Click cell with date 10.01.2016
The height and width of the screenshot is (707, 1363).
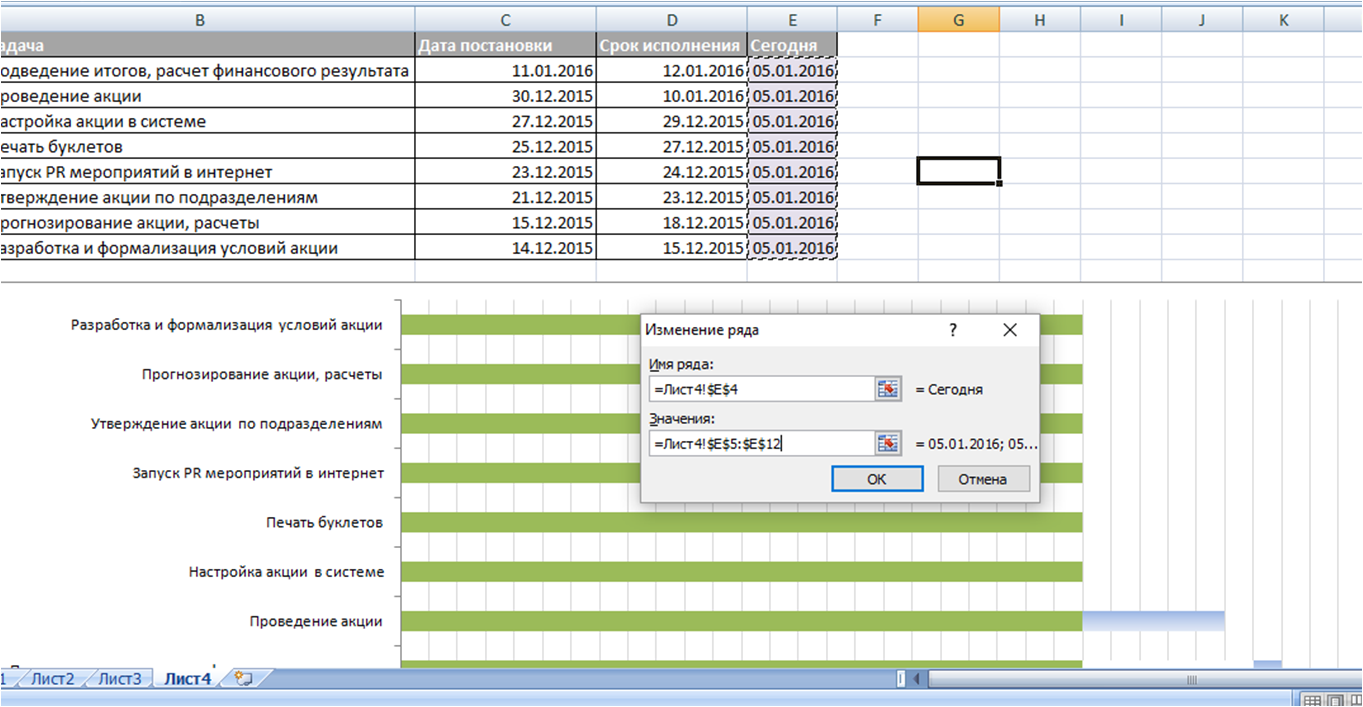[x=672, y=96]
